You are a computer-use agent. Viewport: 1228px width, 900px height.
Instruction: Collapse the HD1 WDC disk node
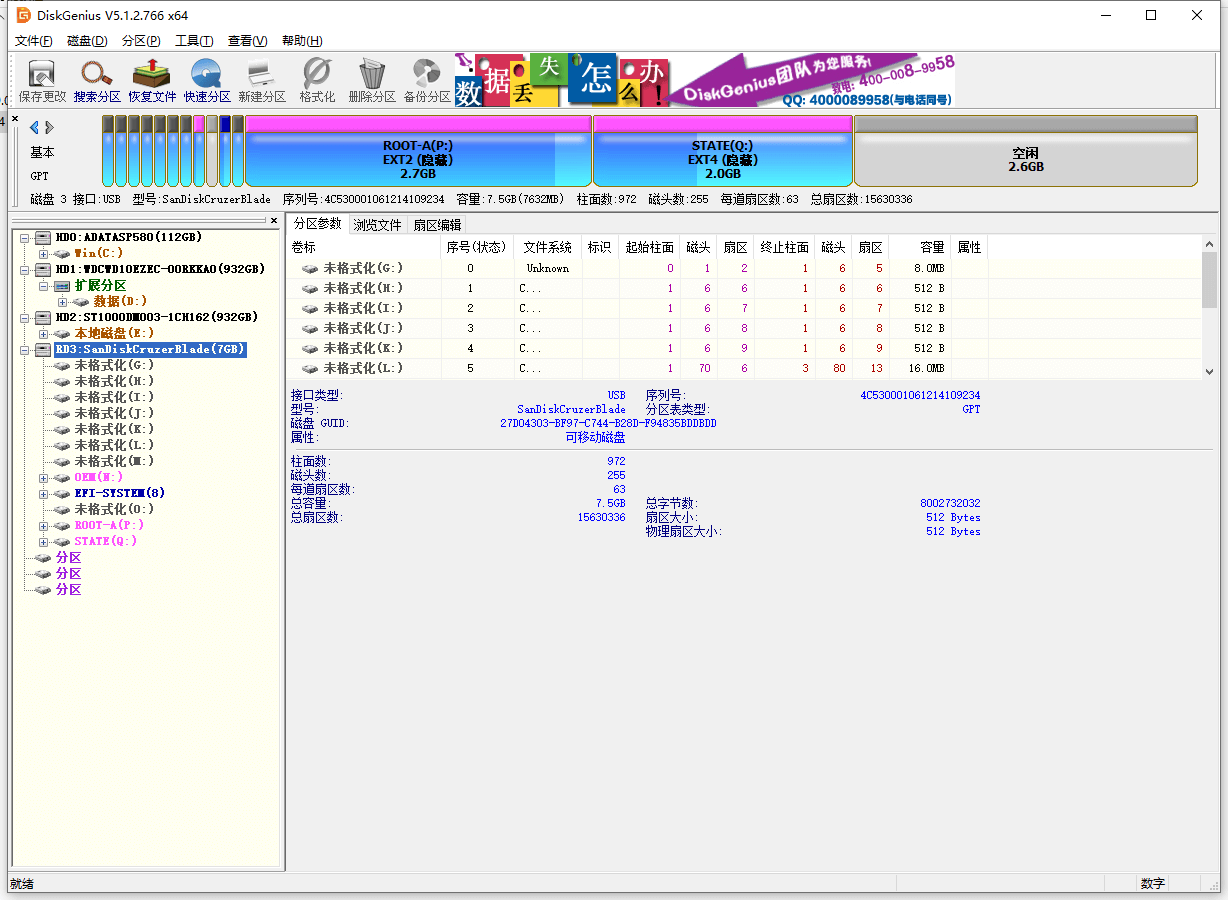click(25, 270)
